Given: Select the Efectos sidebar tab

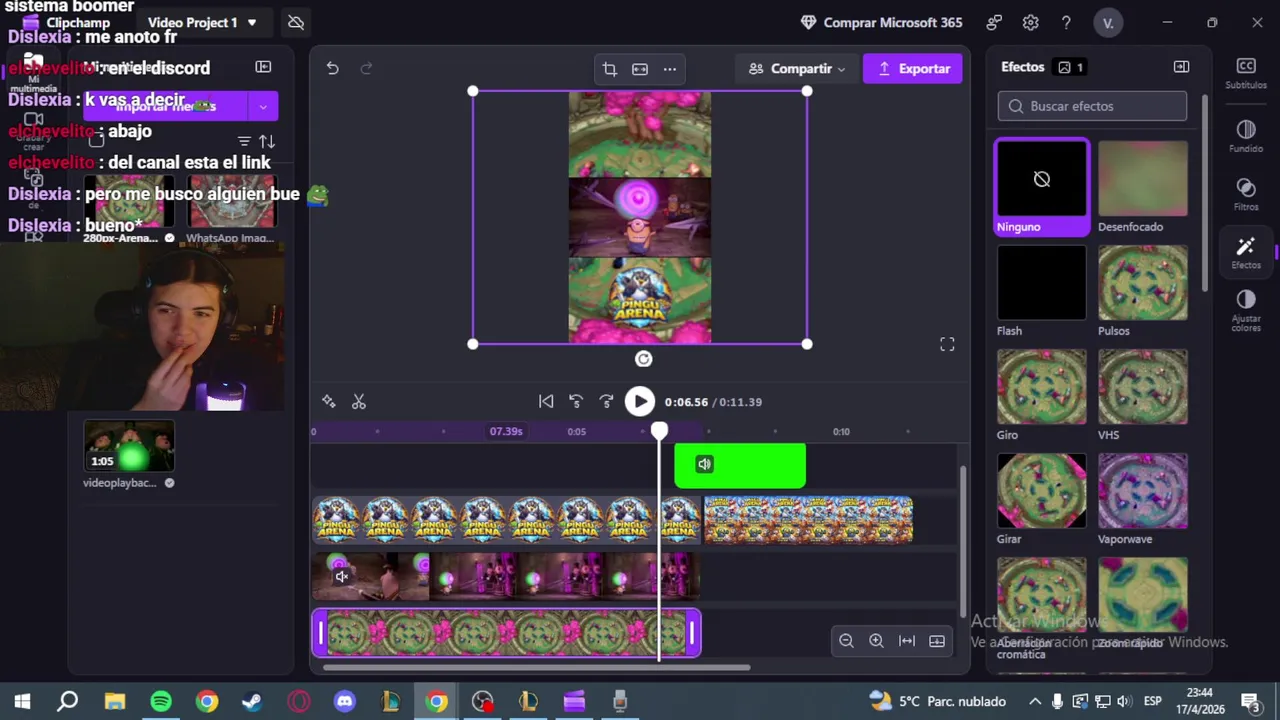Looking at the screenshot, I should point(1246,252).
